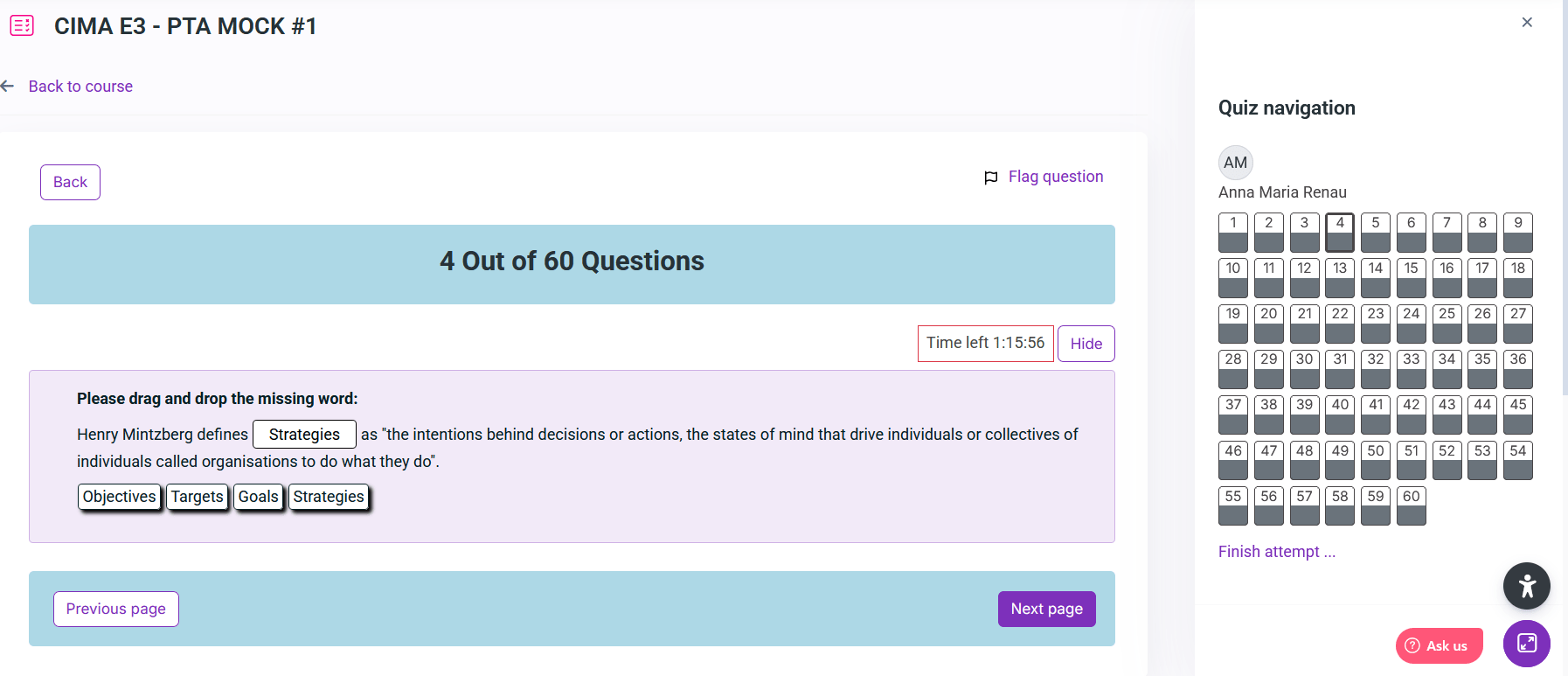Go to the Next page

point(1046,609)
